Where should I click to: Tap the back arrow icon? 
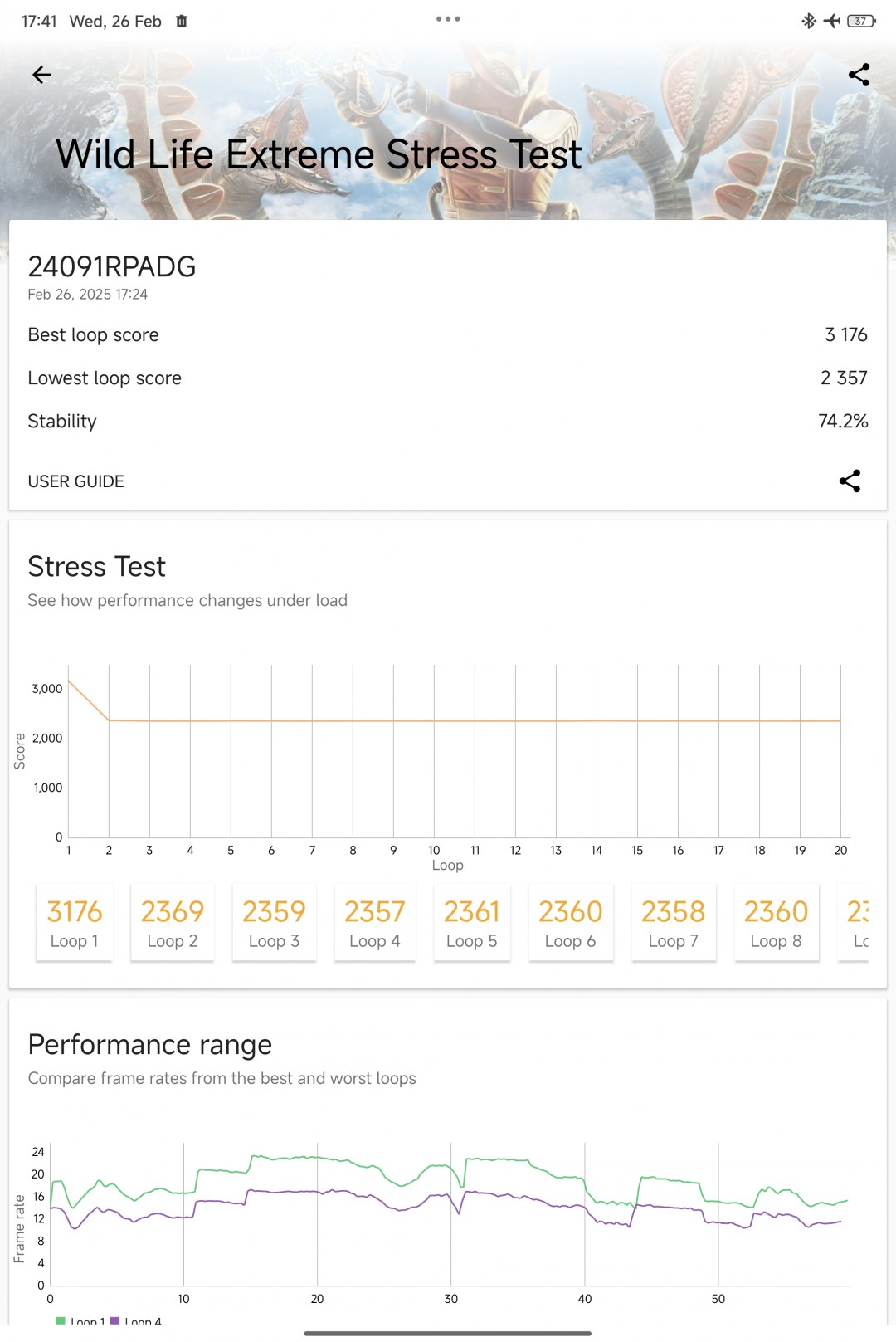[41, 76]
